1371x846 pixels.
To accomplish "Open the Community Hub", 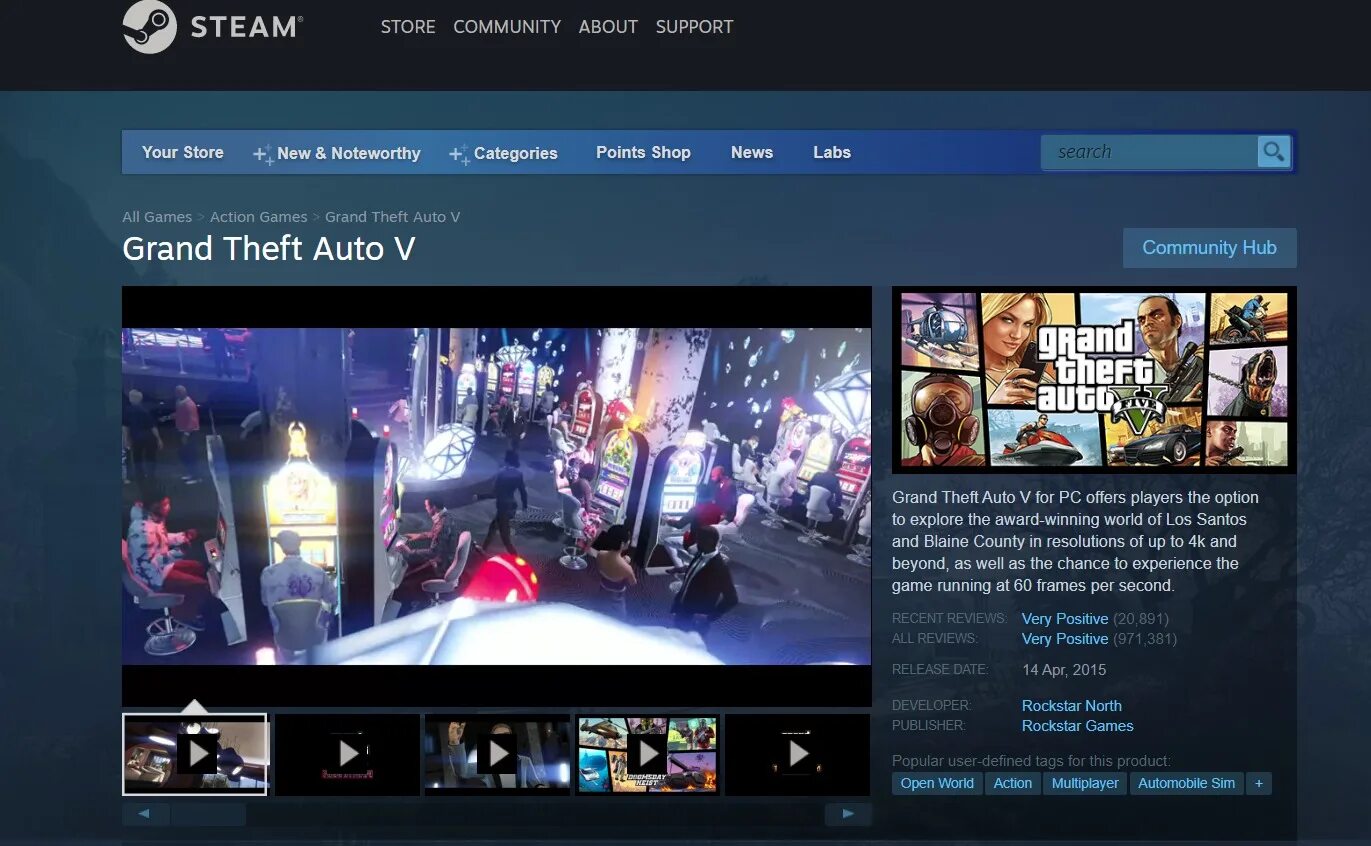I will point(1210,248).
